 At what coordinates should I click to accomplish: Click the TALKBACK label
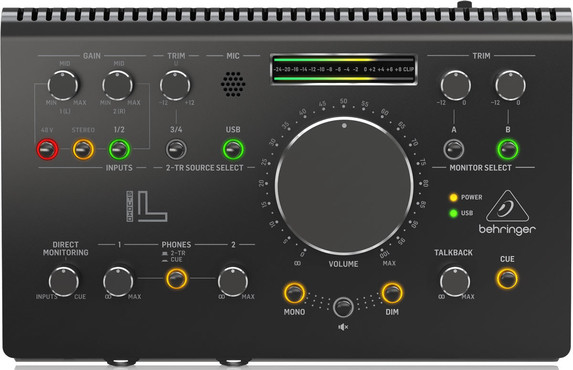click(454, 253)
